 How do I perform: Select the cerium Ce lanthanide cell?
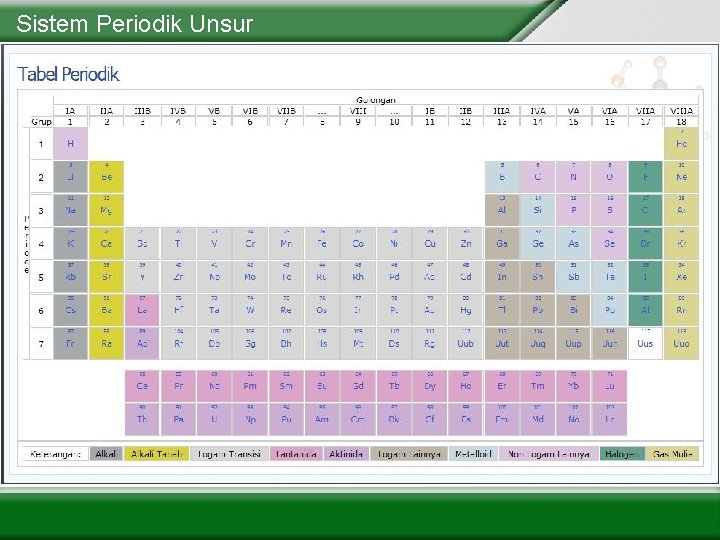[142, 386]
